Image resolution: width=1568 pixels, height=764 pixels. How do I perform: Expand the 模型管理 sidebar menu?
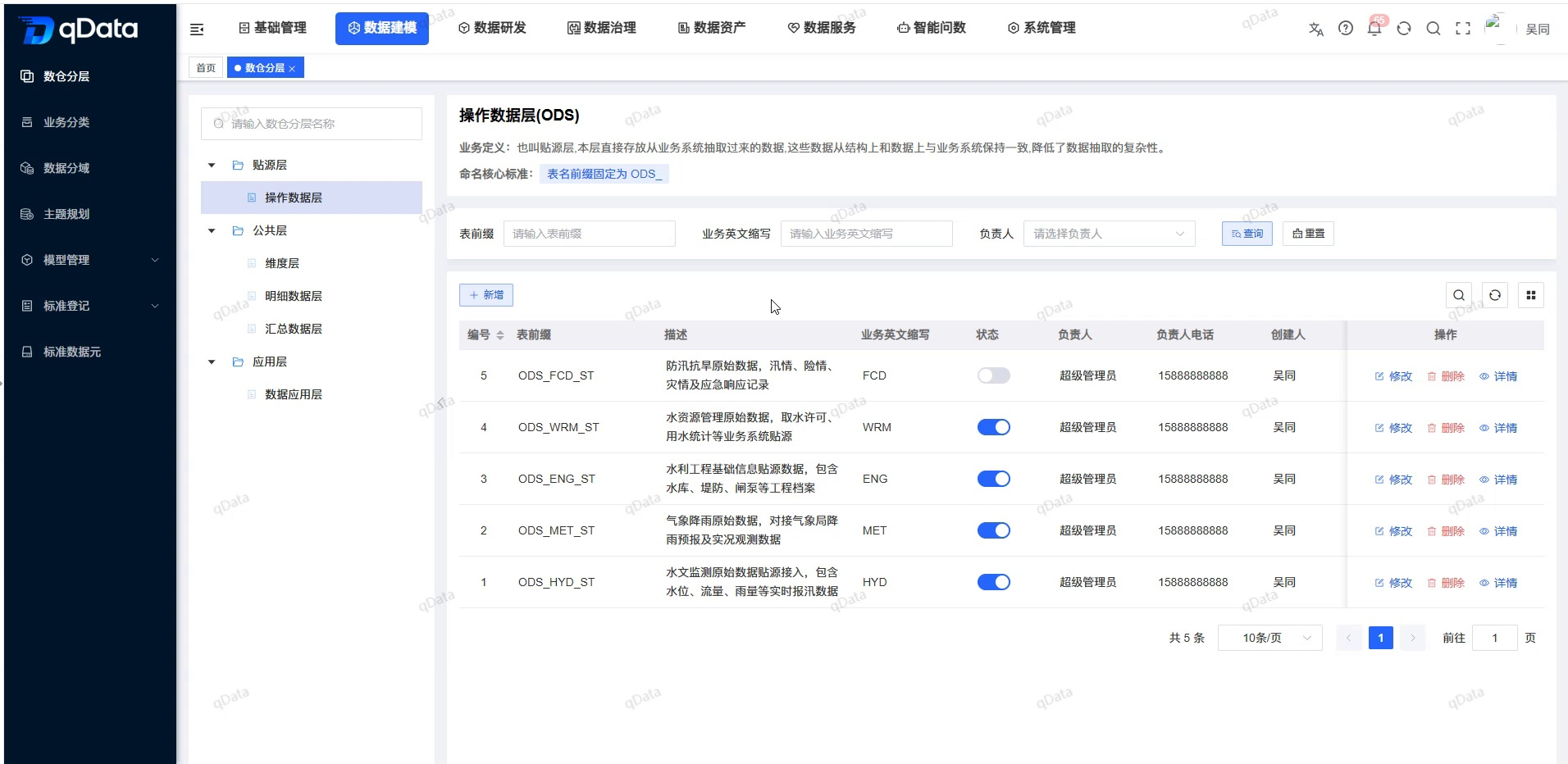pos(90,260)
